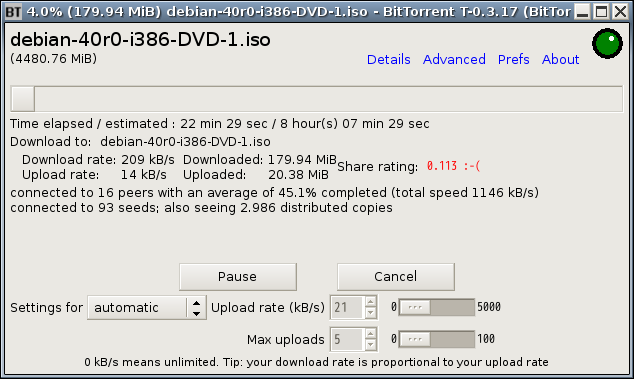Click the file size text (4480.76 MiB)

53,59
